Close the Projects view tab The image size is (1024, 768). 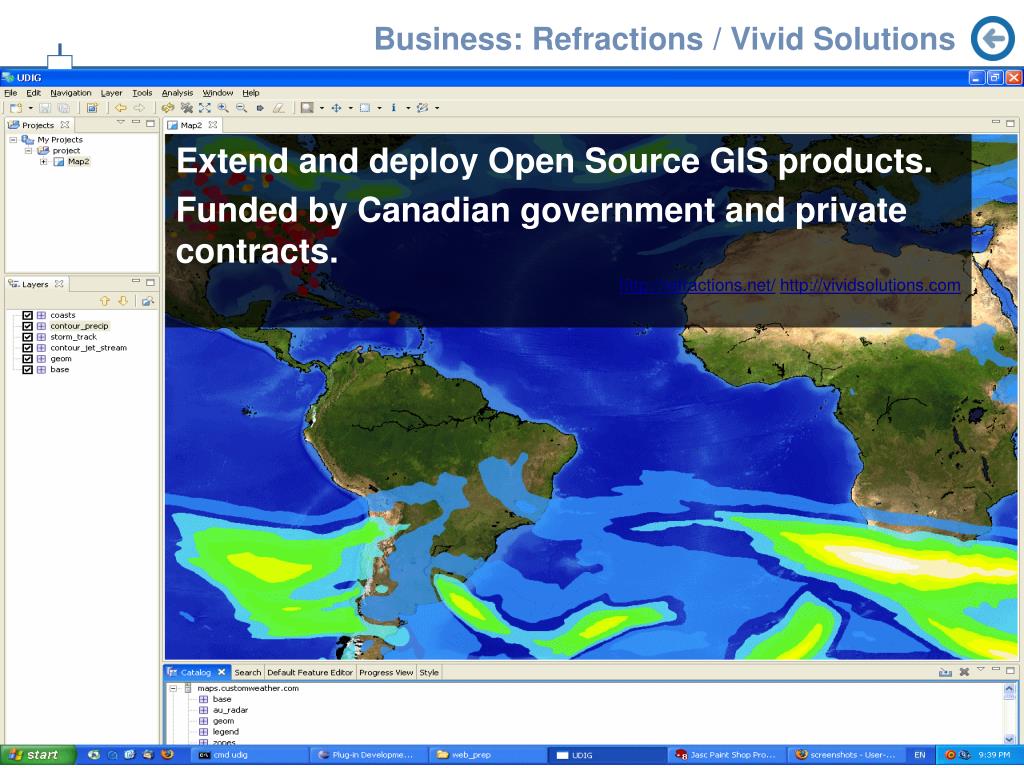pos(65,125)
